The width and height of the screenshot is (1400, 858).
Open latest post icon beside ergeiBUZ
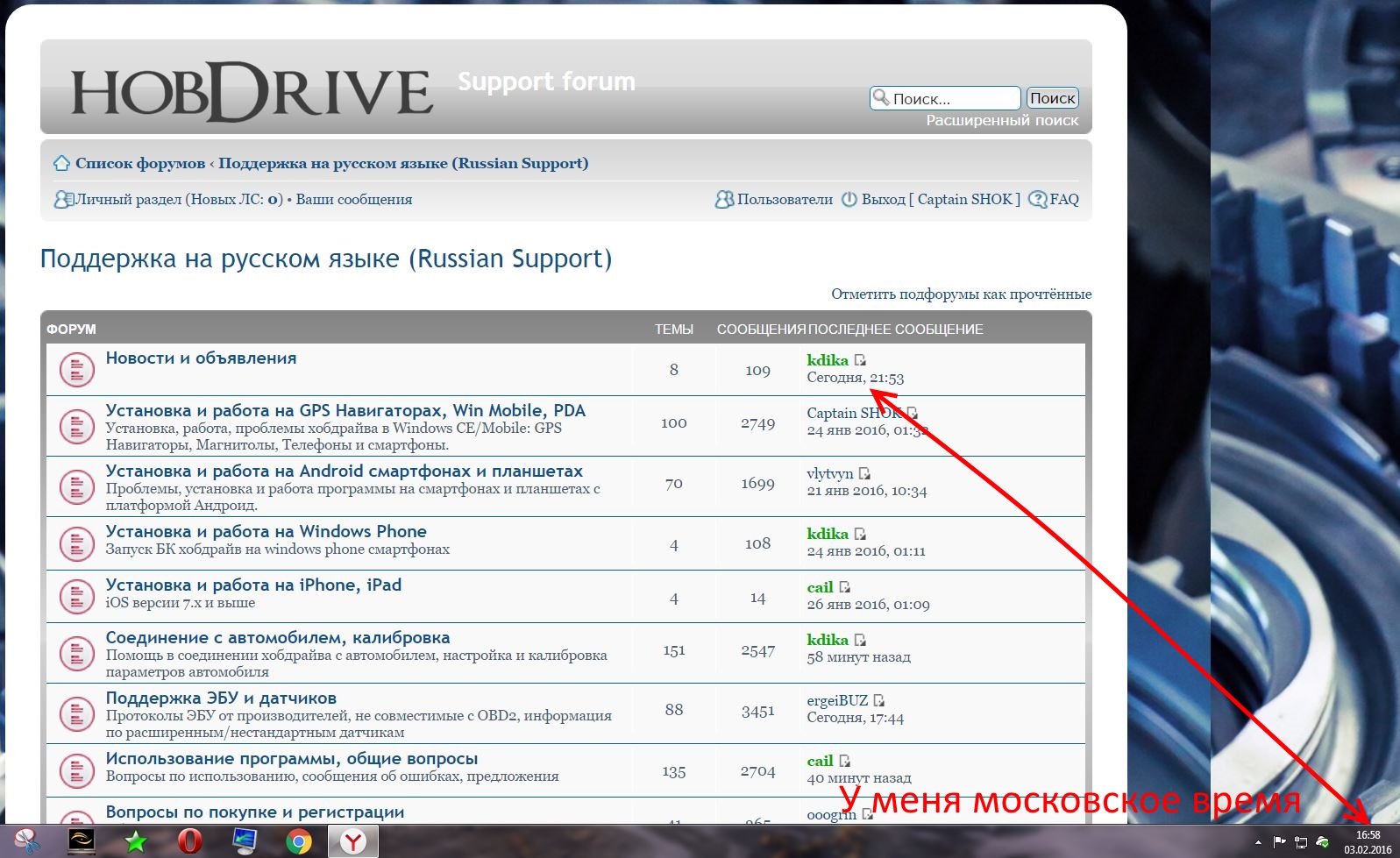(x=879, y=700)
